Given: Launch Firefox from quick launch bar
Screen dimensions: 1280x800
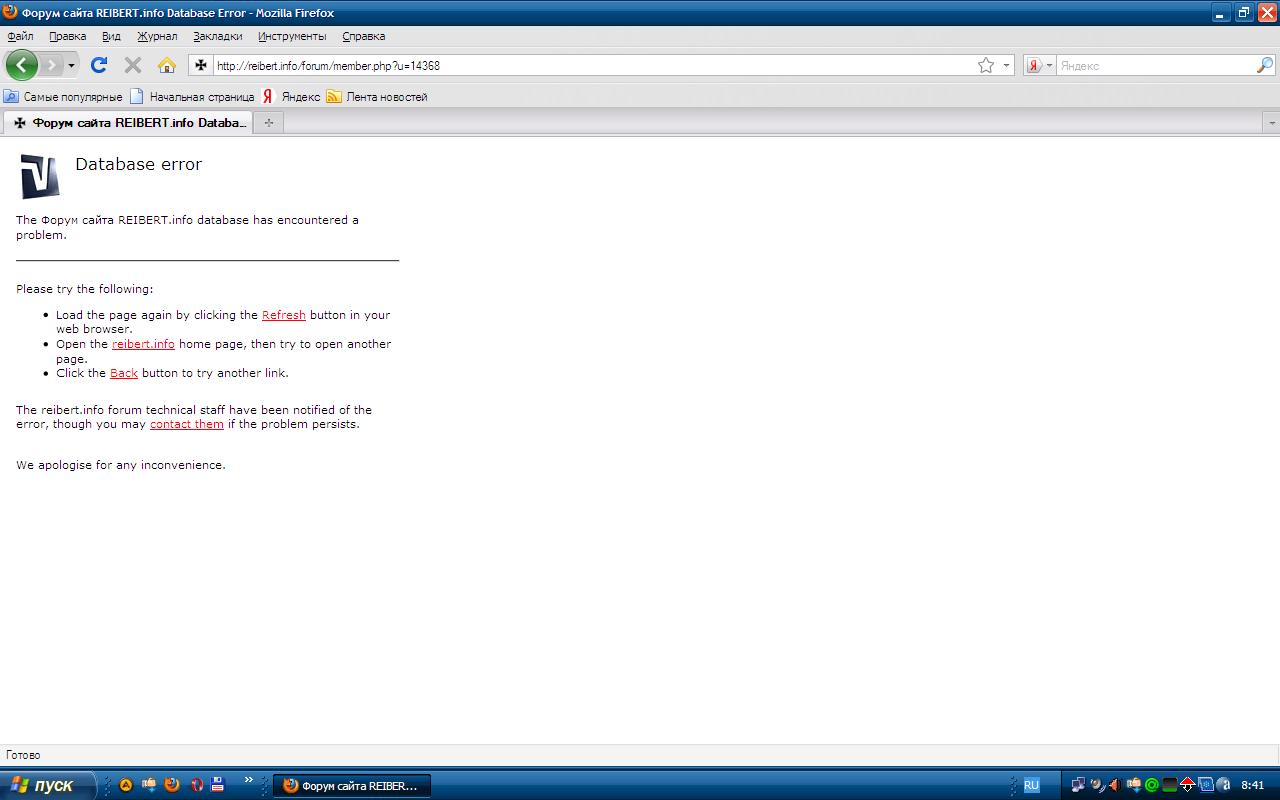Looking at the screenshot, I should tap(172, 785).
